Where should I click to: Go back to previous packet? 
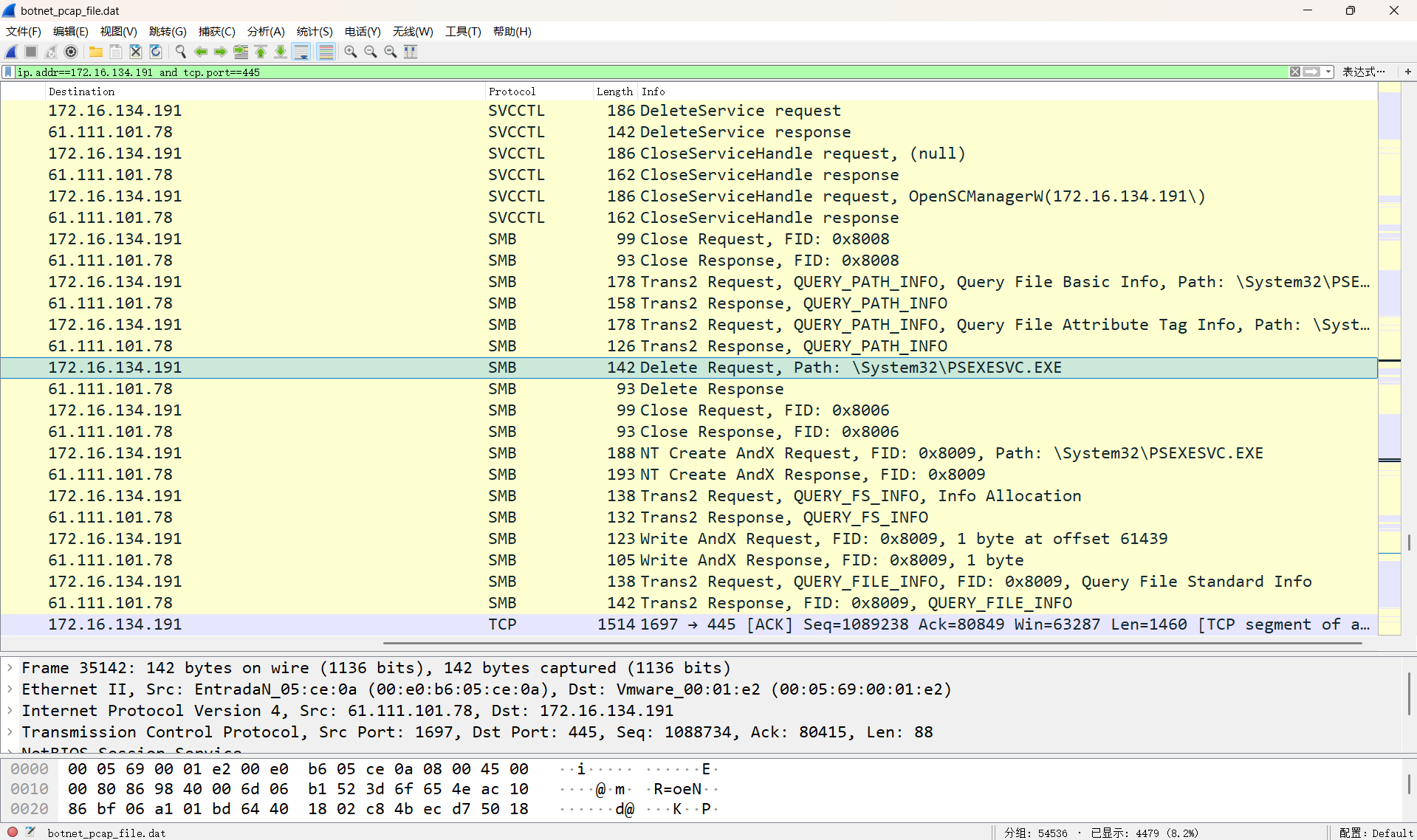pyautogui.click(x=200, y=52)
